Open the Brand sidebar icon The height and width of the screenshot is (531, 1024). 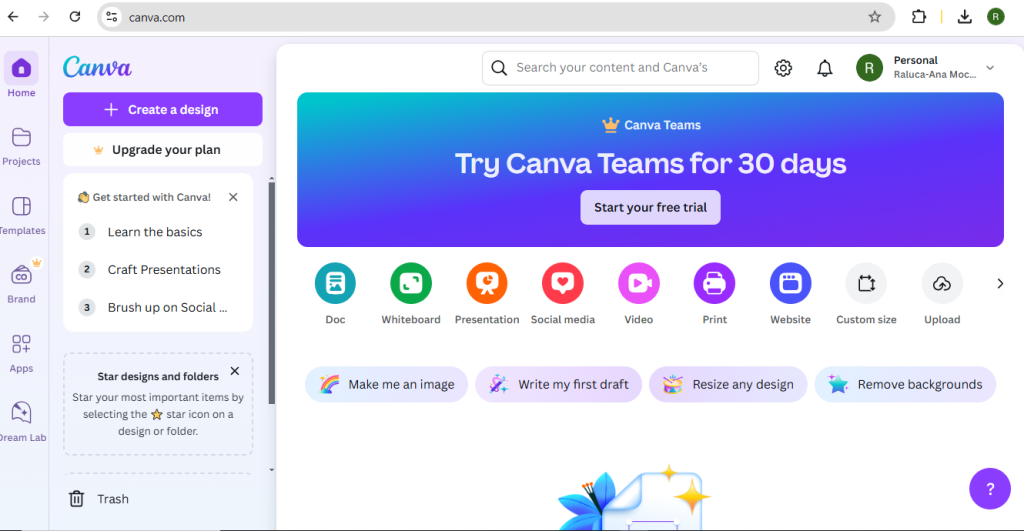[21, 276]
